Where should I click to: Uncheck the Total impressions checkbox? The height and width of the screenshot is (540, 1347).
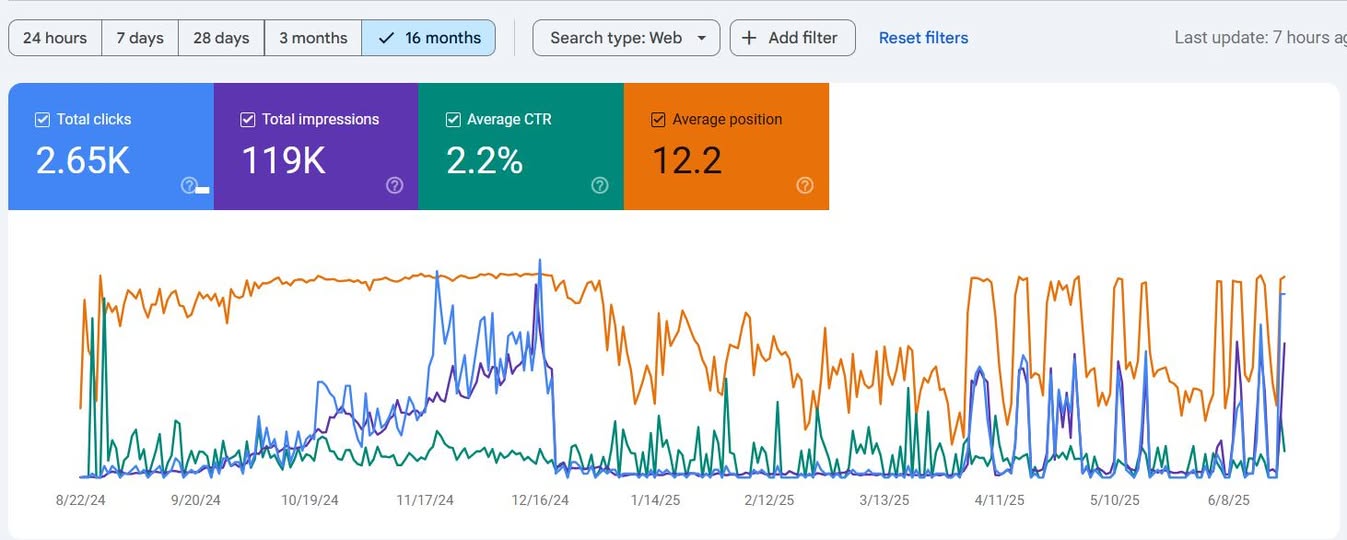[248, 119]
